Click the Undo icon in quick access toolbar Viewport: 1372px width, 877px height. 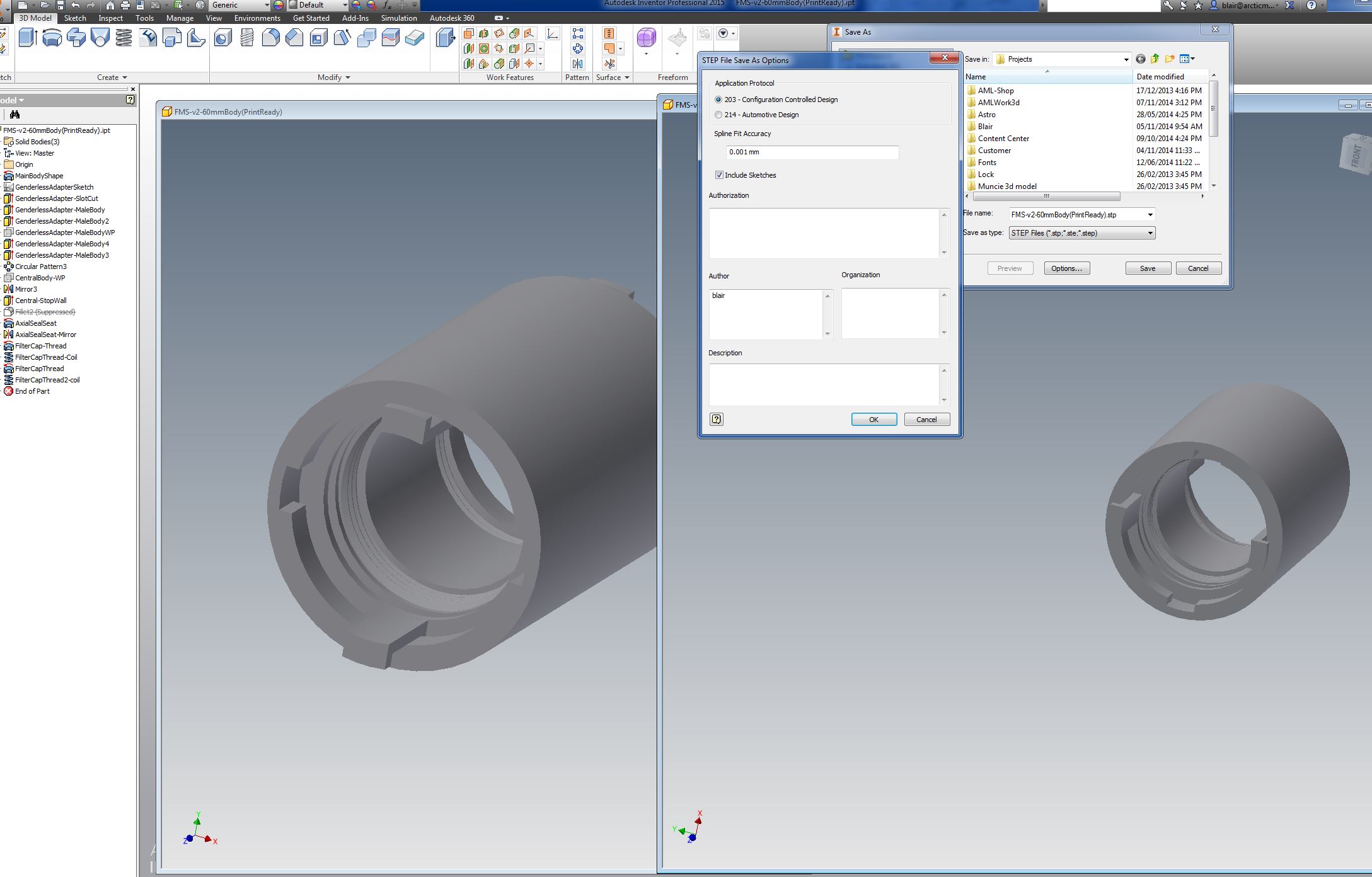(76, 5)
